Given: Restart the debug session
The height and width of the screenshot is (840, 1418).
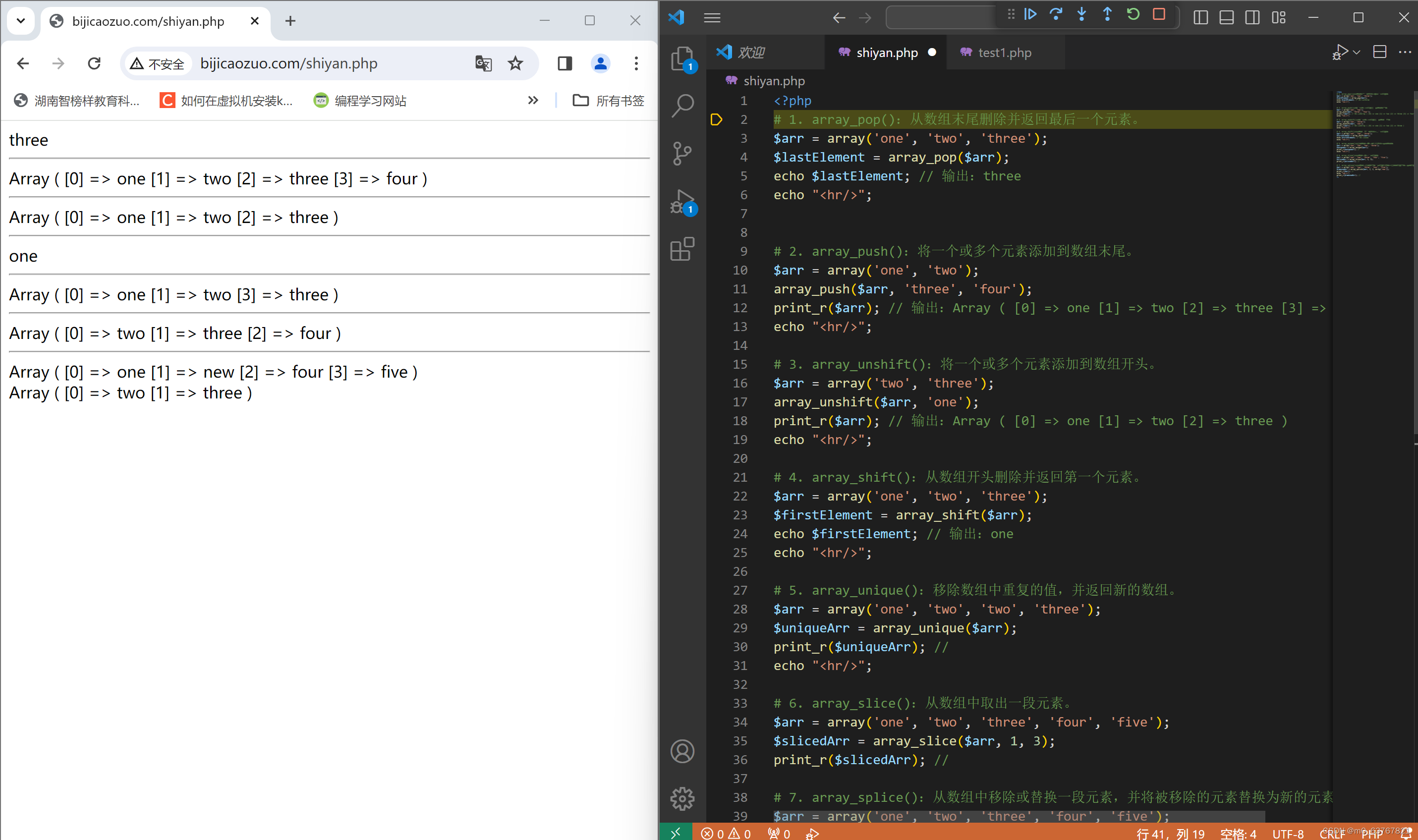Looking at the screenshot, I should pyautogui.click(x=1133, y=15).
